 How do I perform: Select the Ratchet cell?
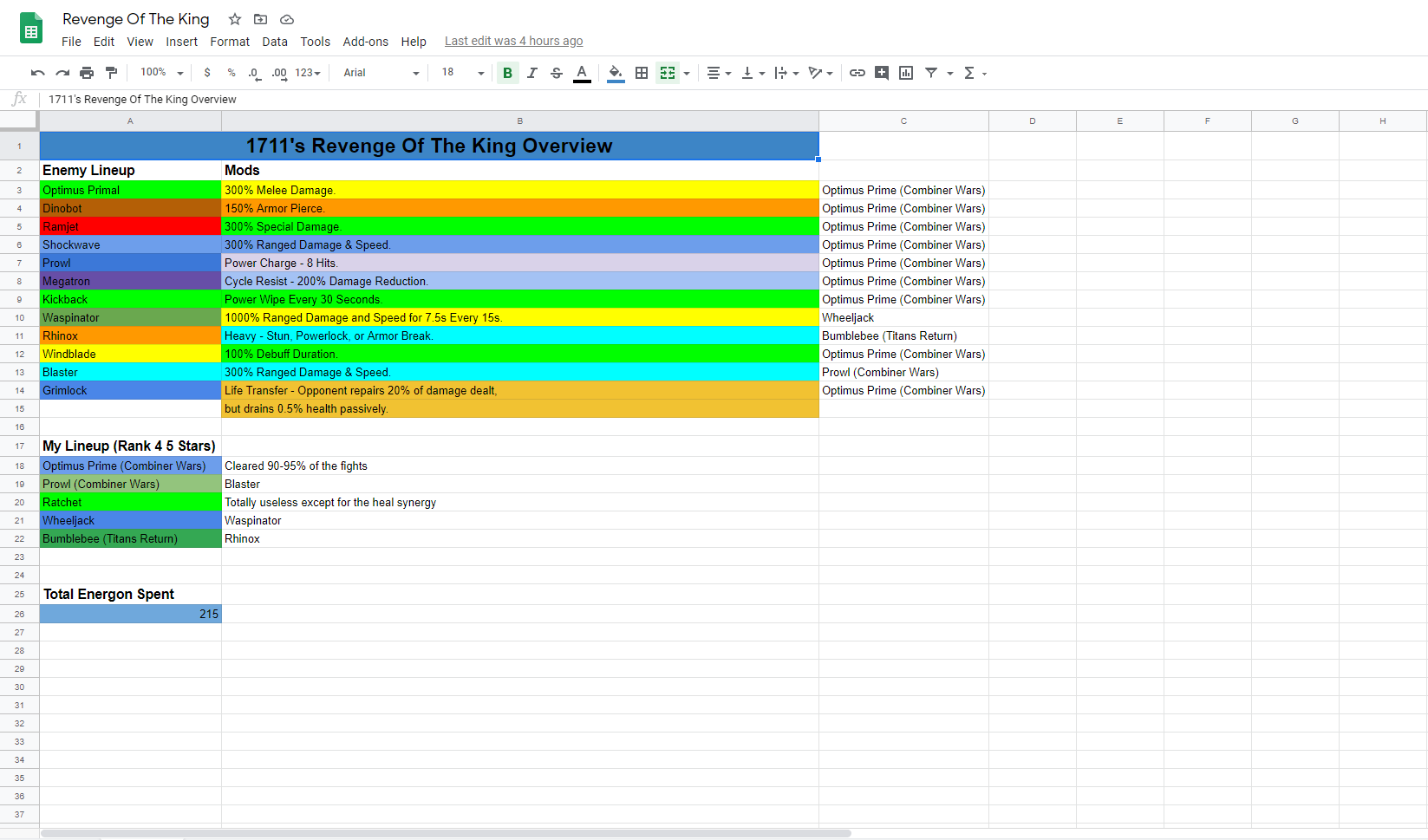pyautogui.click(x=130, y=503)
